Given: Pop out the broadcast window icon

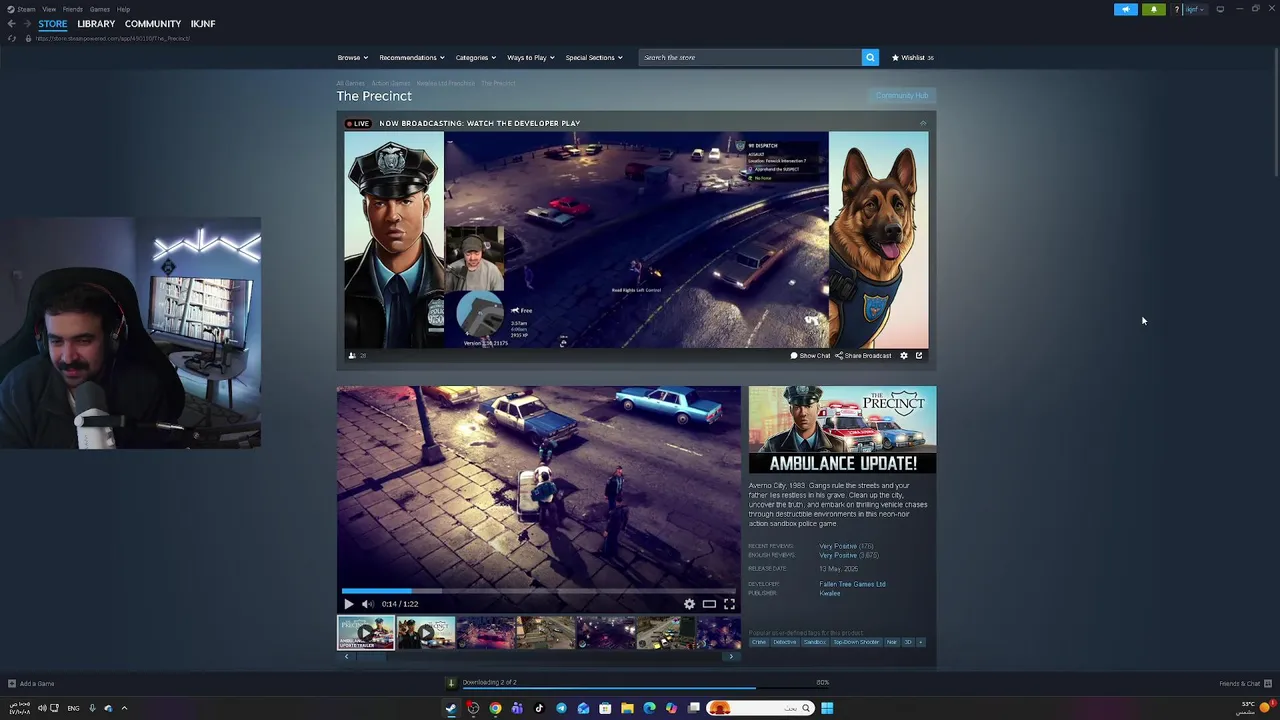Looking at the screenshot, I should point(919,355).
